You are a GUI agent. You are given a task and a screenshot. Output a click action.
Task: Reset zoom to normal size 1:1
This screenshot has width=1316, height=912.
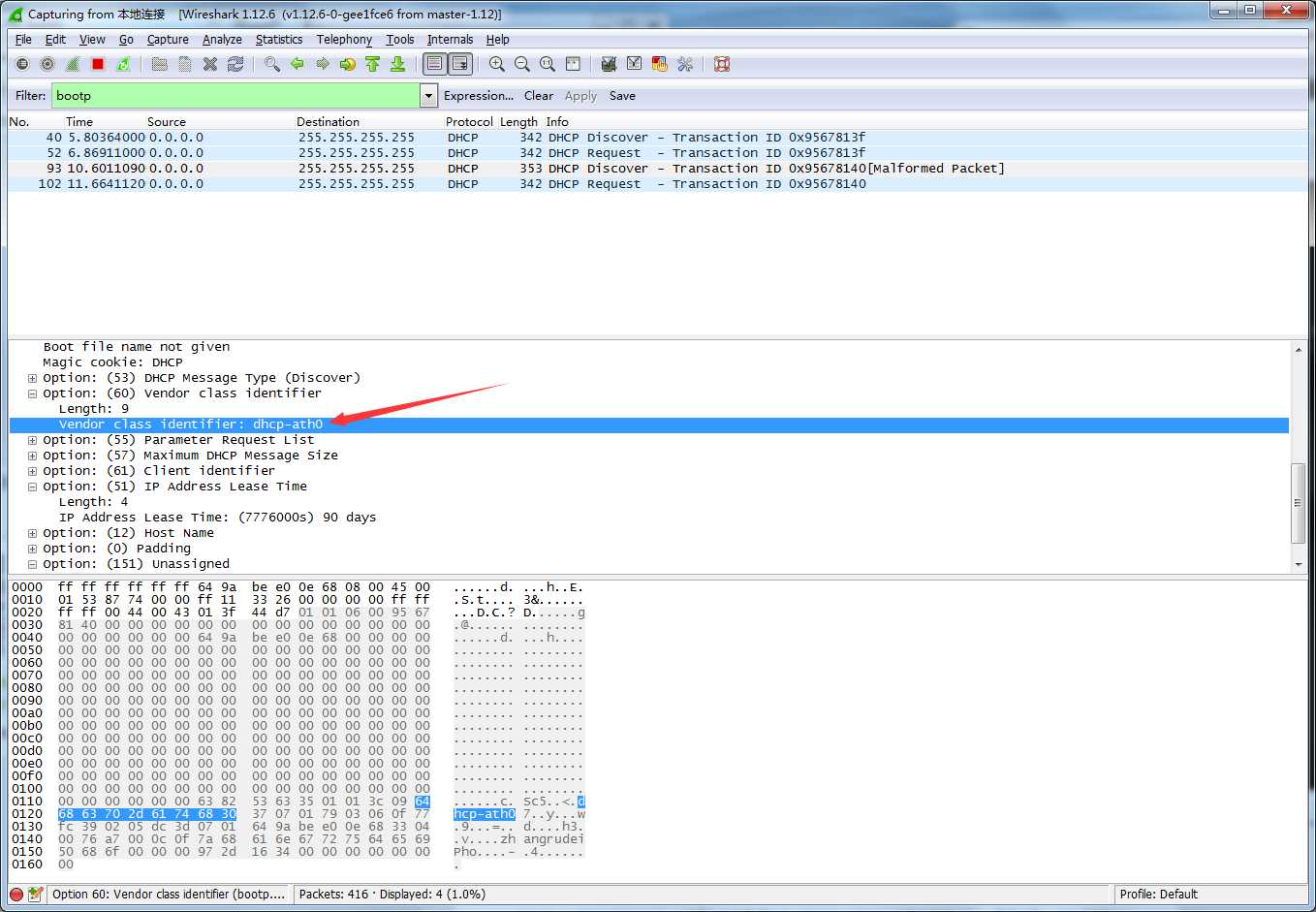click(x=548, y=64)
